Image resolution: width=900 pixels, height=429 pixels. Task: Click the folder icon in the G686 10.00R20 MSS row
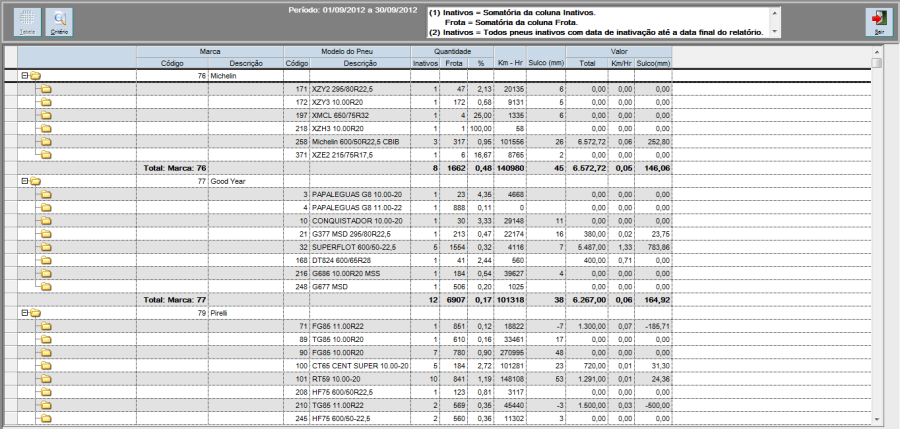(46, 273)
